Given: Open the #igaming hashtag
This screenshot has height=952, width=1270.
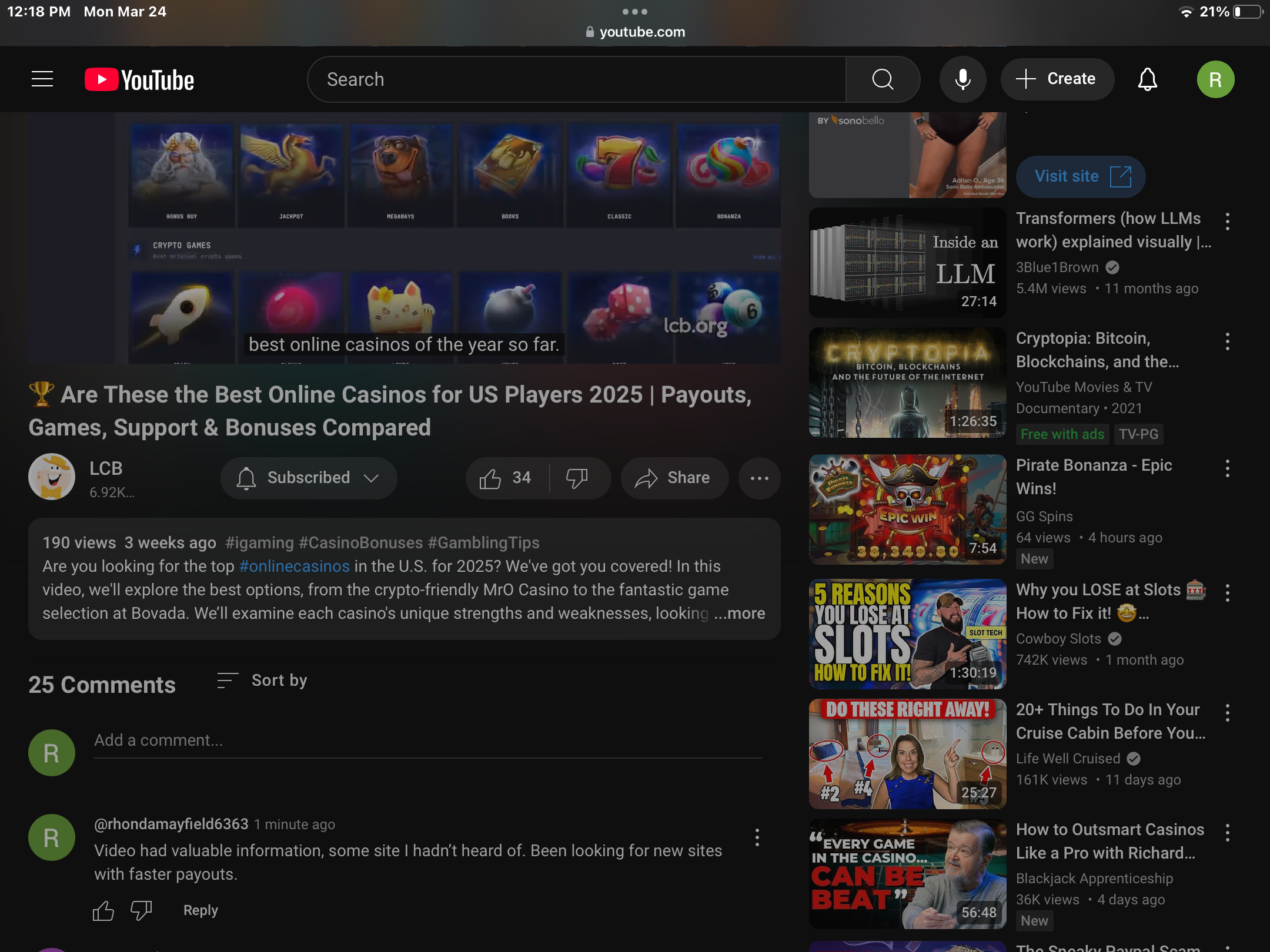Looking at the screenshot, I should pos(259,543).
